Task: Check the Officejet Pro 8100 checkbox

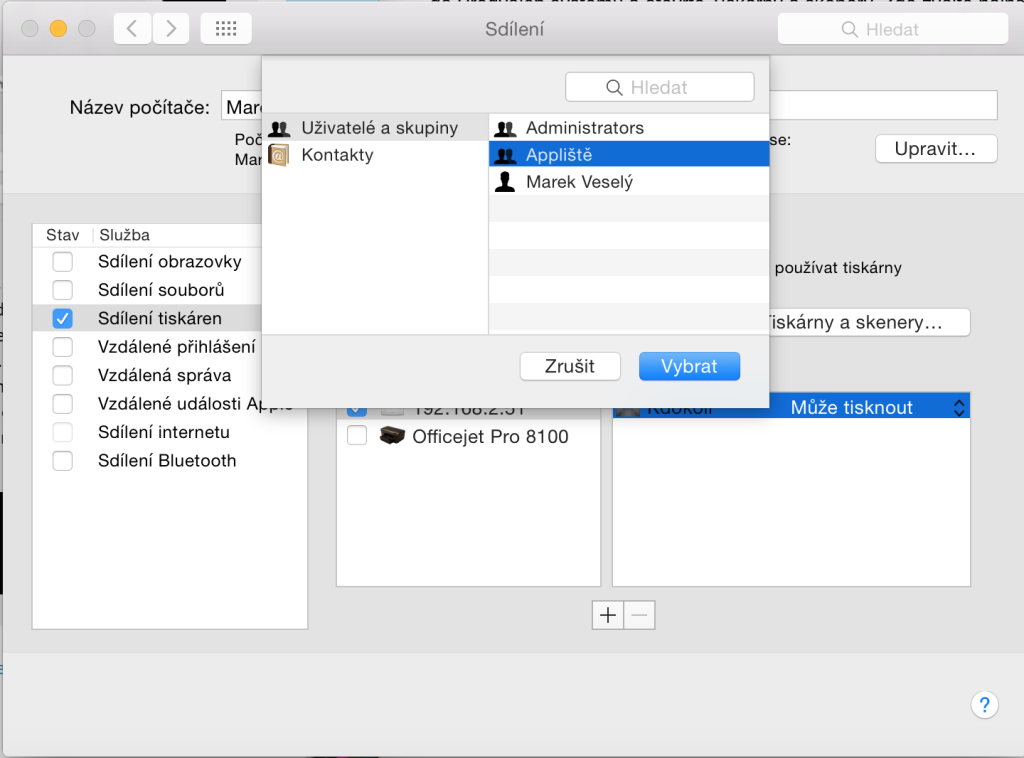Action: (357, 435)
